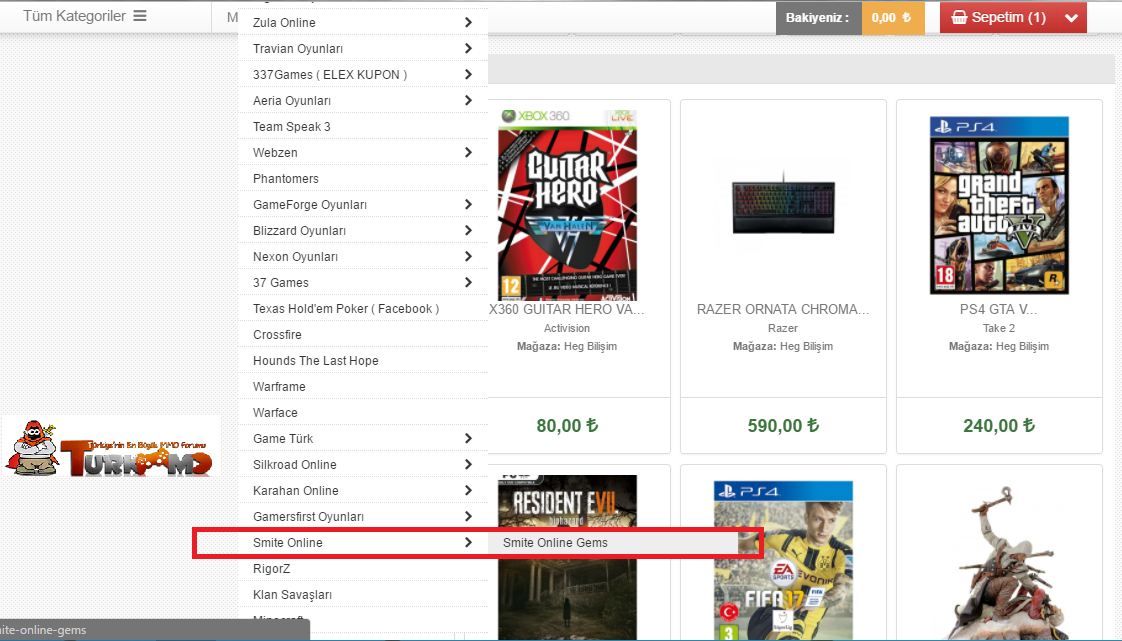Expand the 337Games submenu arrow
The height and width of the screenshot is (641, 1122).
[468, 74]
